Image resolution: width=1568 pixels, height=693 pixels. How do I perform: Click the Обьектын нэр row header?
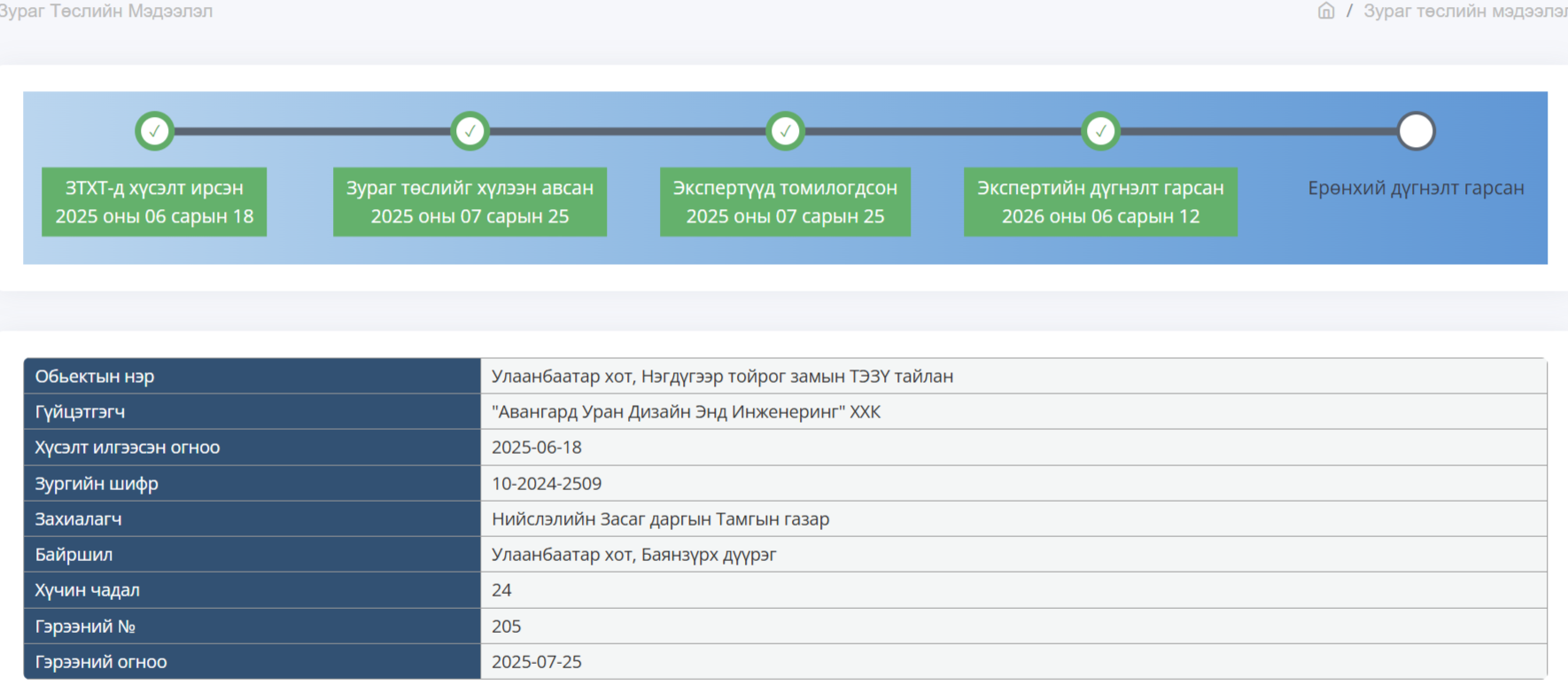click(252, 376)
